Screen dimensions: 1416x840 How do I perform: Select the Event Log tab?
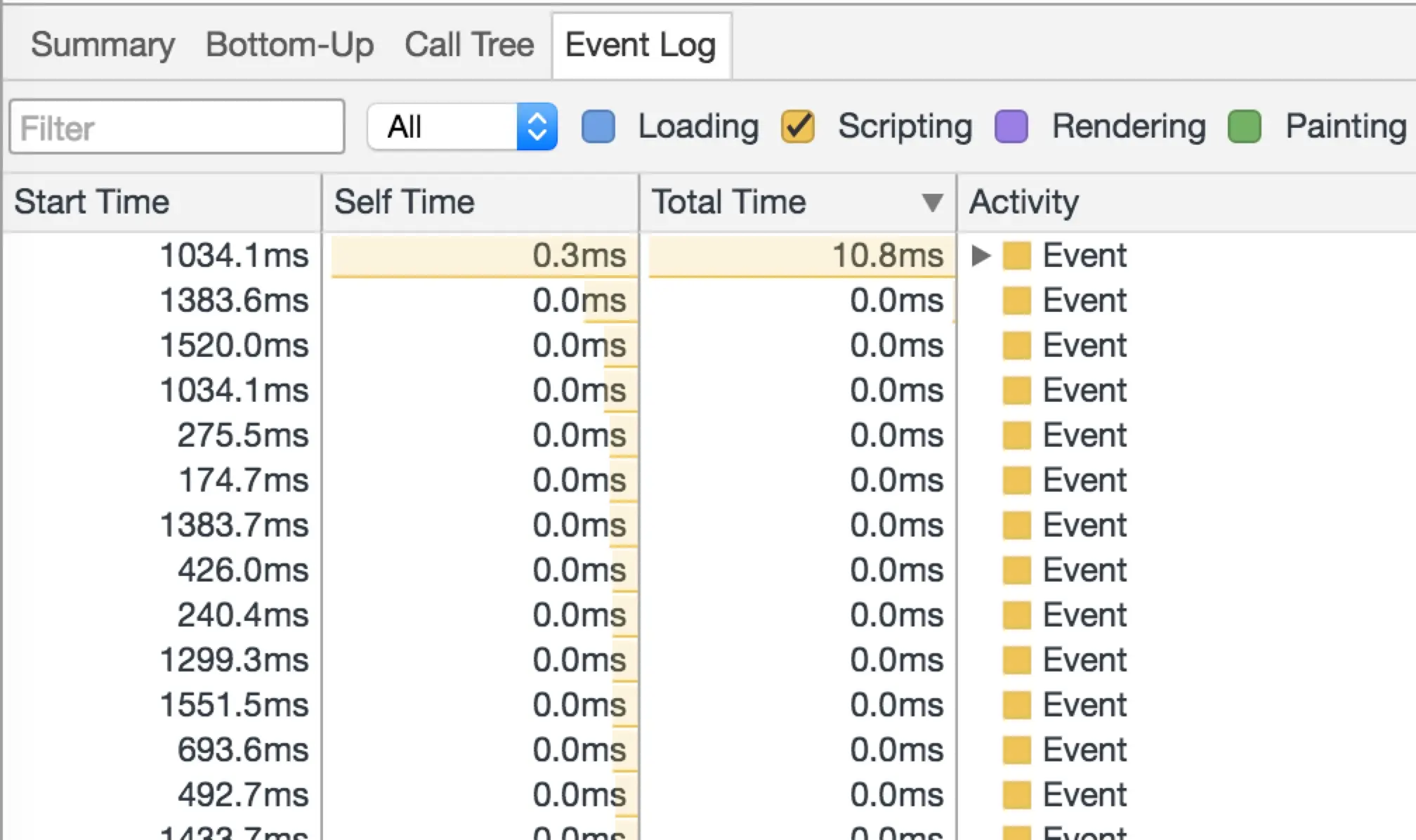641,45
